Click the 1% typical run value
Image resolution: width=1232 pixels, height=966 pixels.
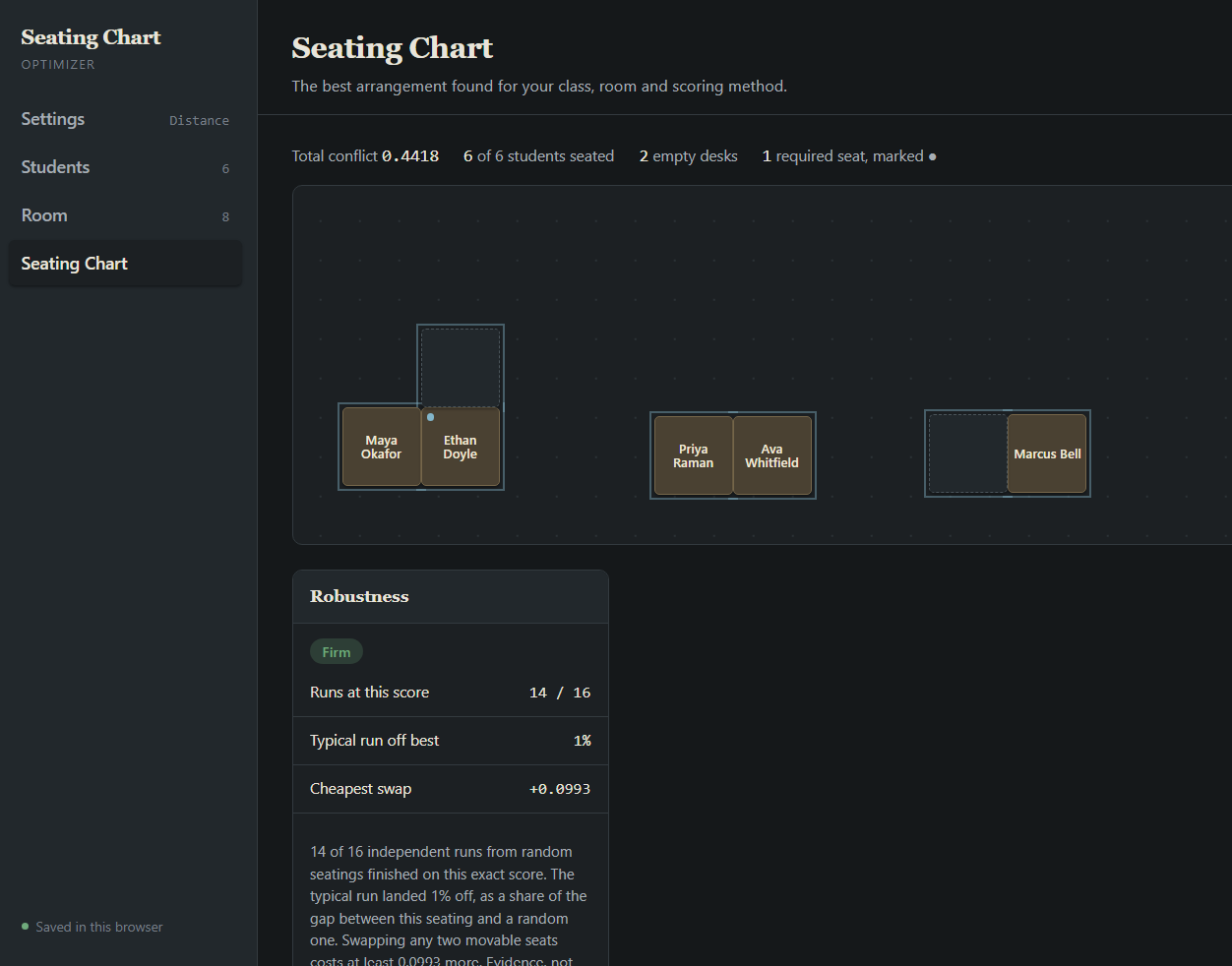(583, 741)
